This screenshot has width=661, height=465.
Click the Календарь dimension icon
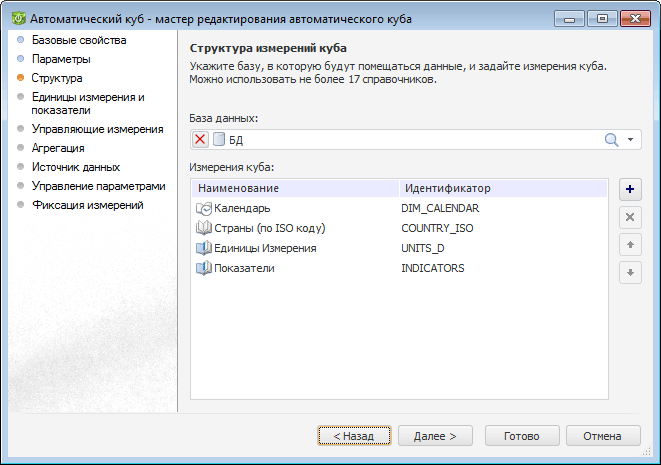coord(204,208)
